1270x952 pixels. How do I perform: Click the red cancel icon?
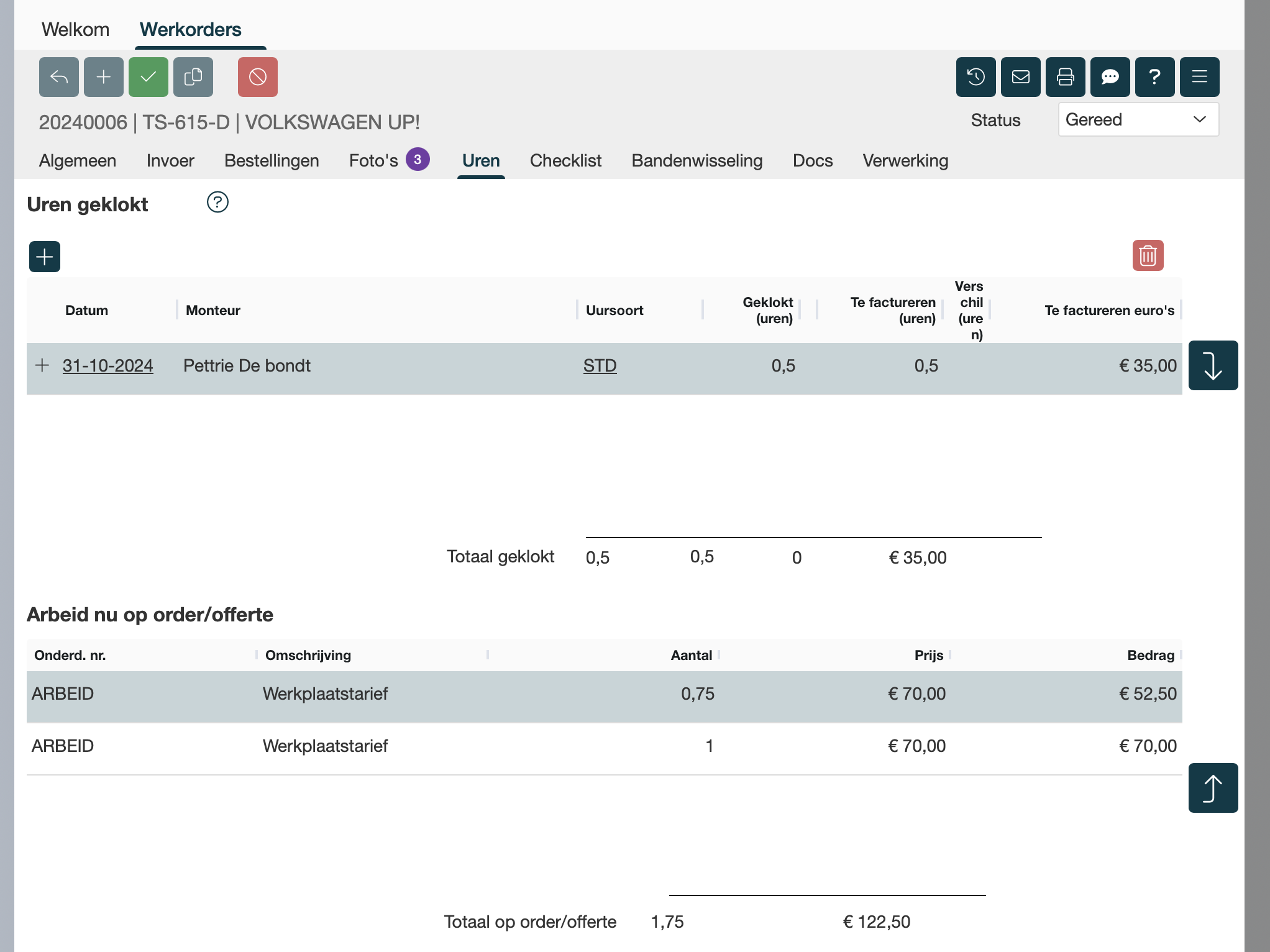[258, 77]
